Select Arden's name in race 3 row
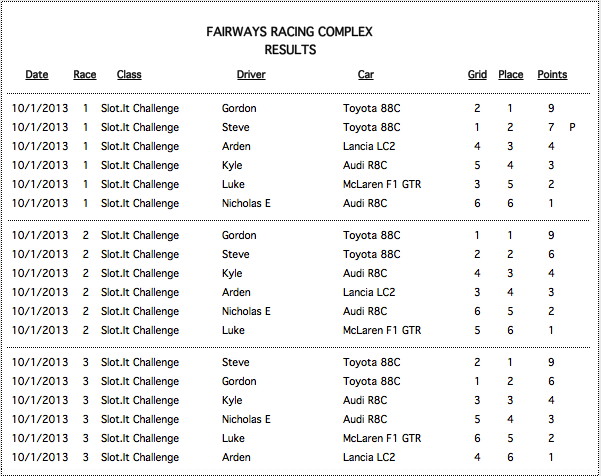This screenshot has height=476, width=601. 236,457
